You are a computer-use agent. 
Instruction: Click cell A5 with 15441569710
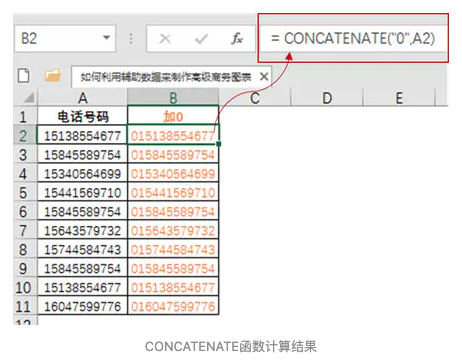point(83,192)
